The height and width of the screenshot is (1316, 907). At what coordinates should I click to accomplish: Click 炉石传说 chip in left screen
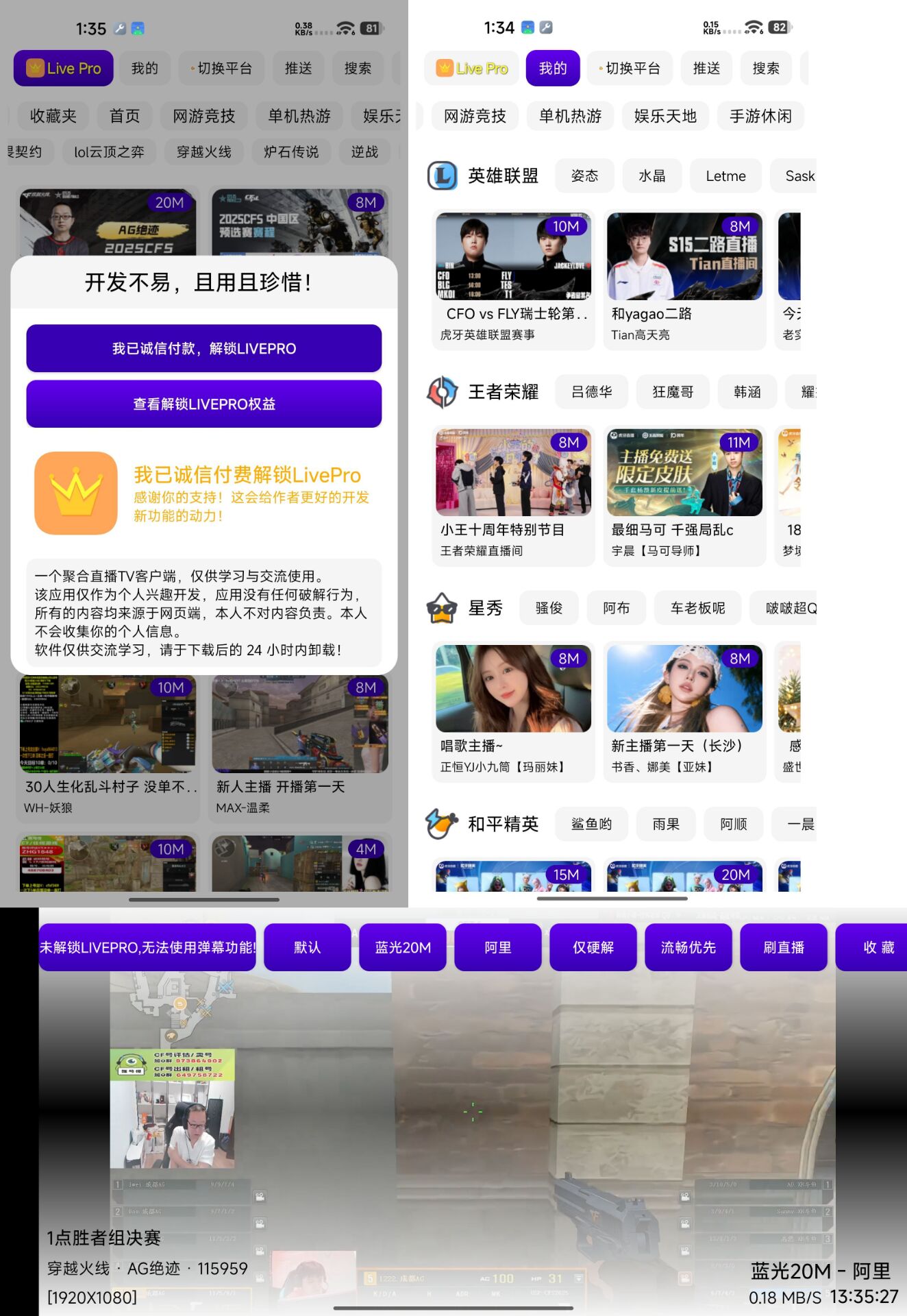(291, 151)
